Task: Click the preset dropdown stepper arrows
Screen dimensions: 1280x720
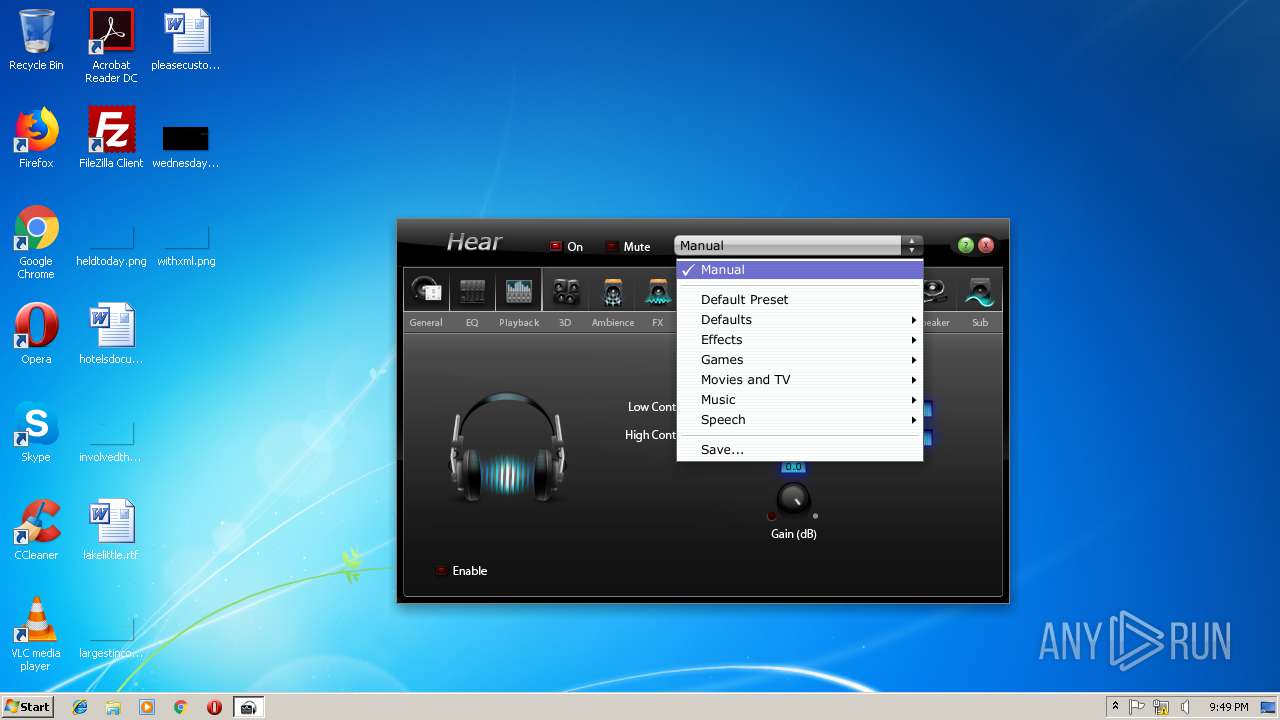Action: (x=911, y=245)
